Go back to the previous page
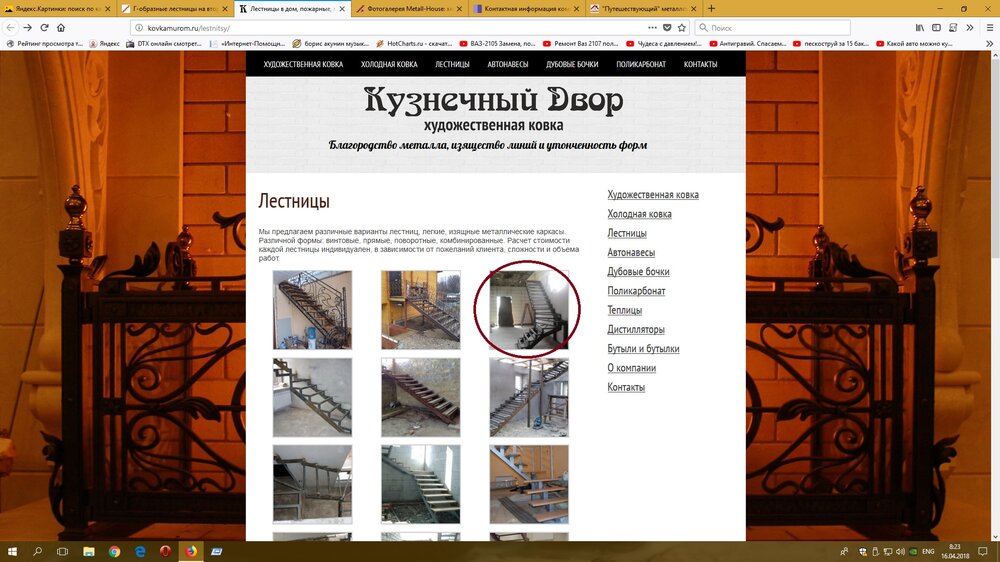 tap(10, 27)
